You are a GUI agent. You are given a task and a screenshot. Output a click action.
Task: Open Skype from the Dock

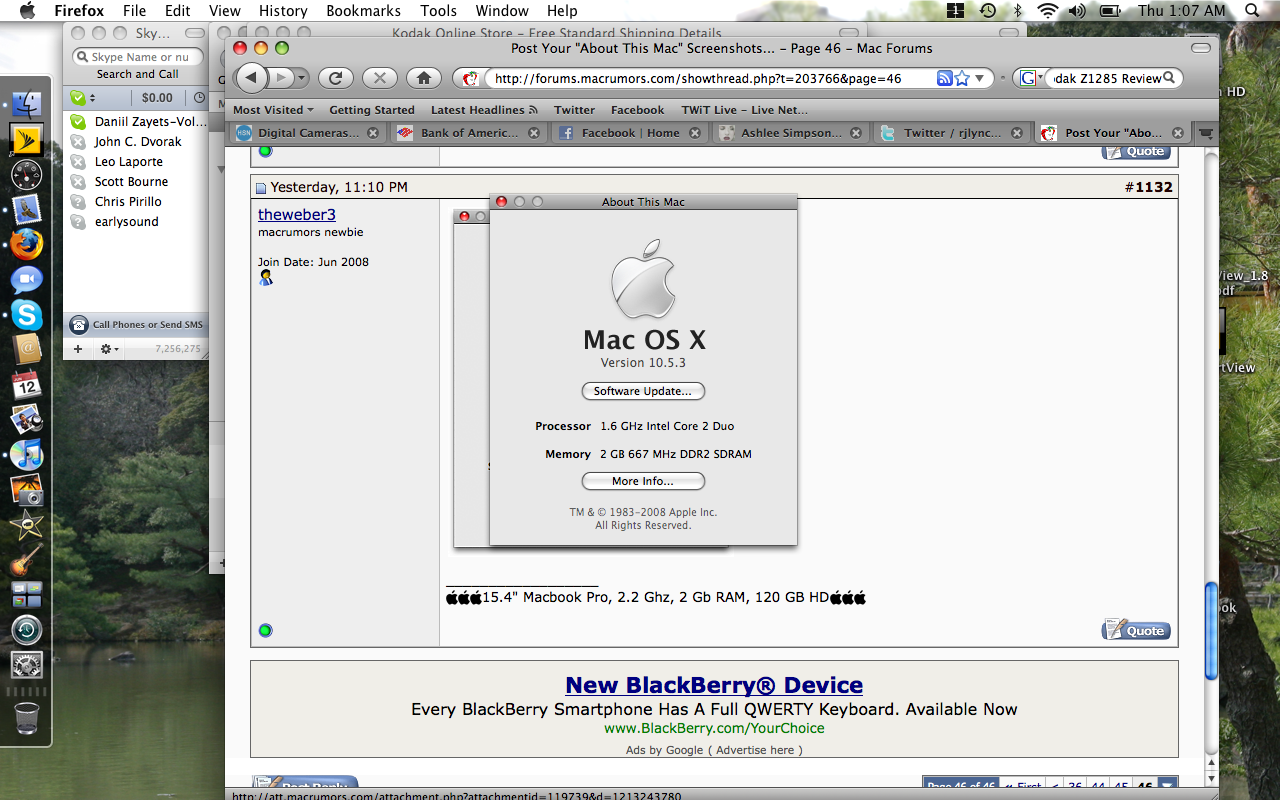27,315
